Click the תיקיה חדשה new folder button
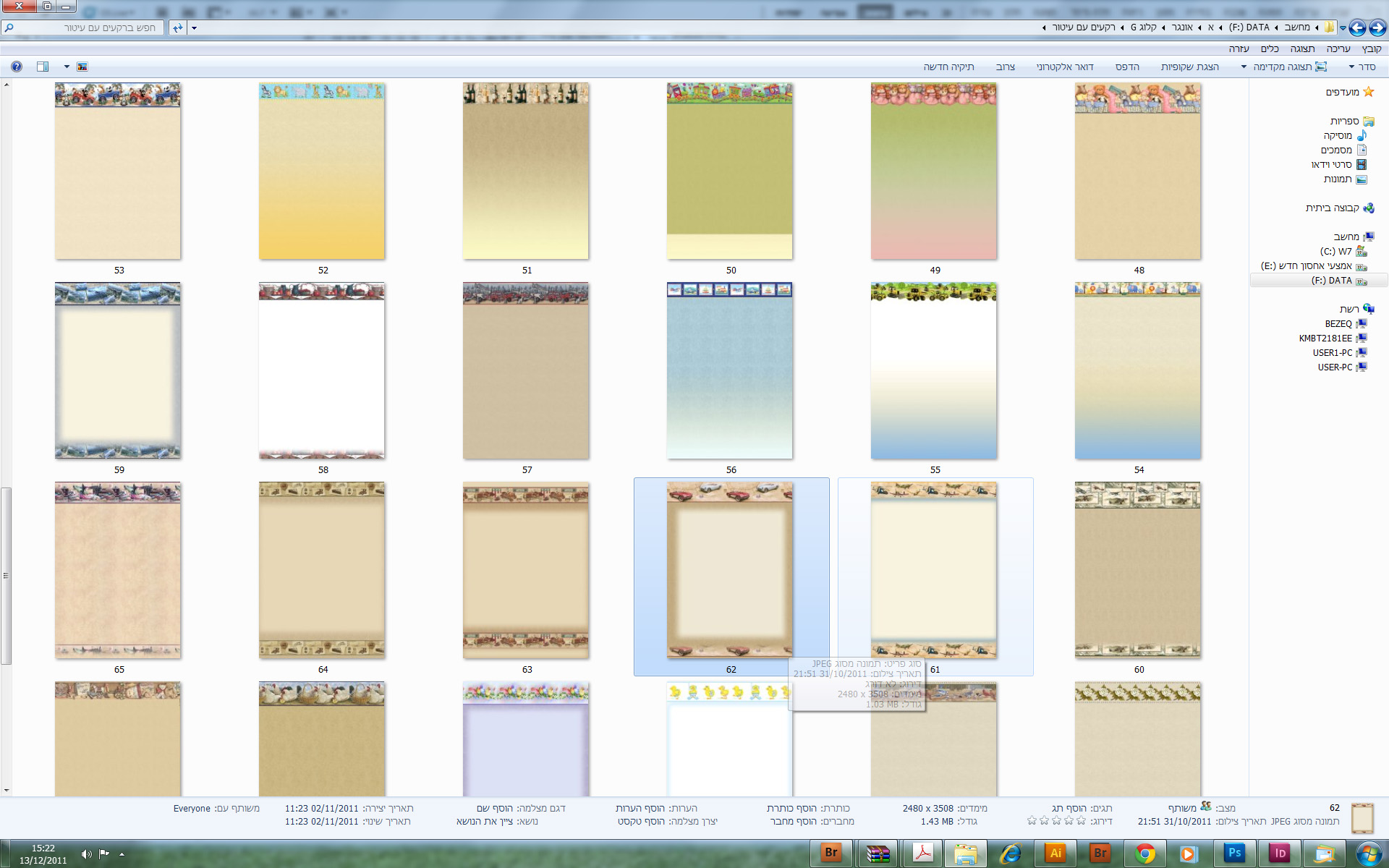Screen dimensions: 1389x868 coord(948,67)
